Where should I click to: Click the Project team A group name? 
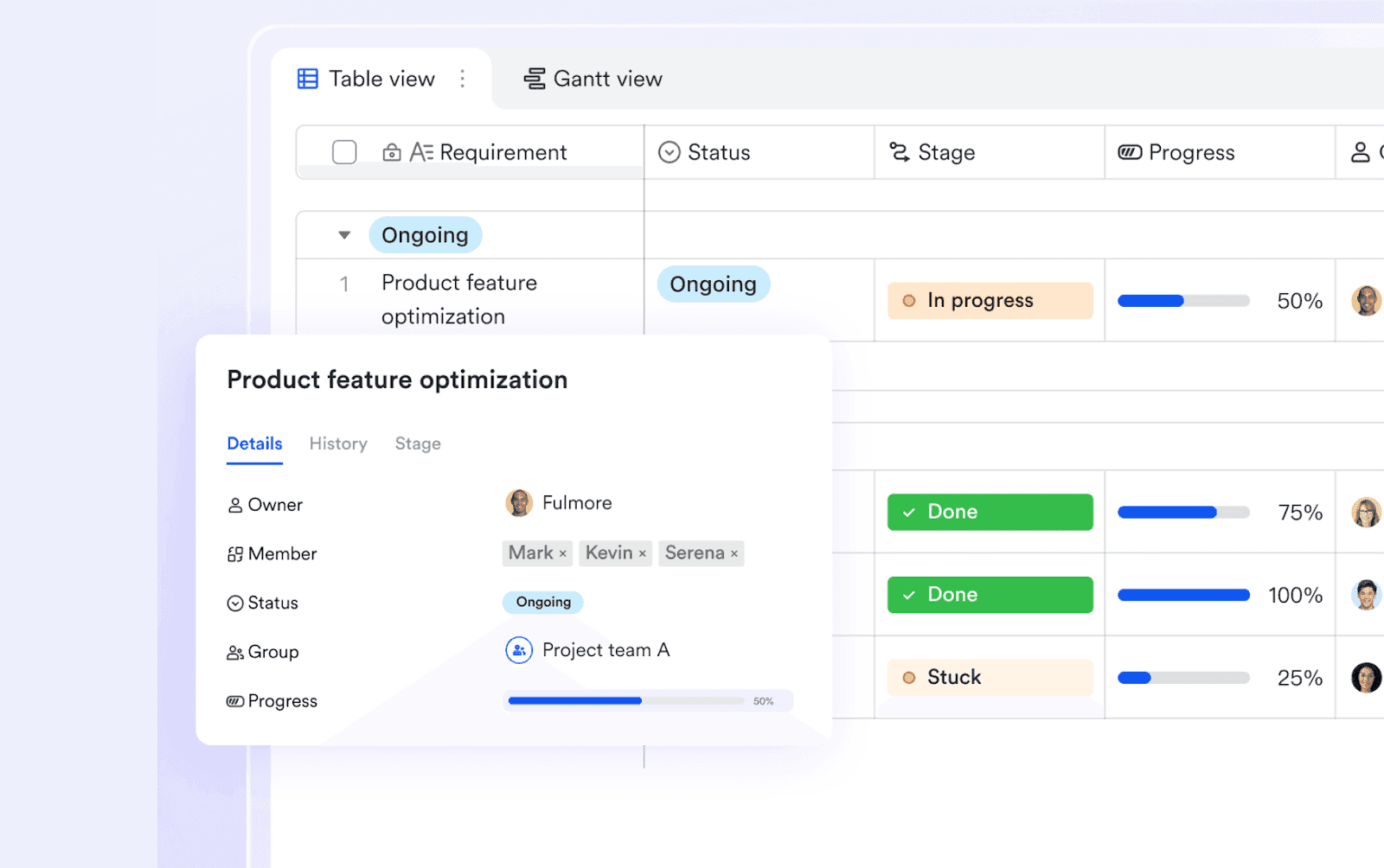pyautogui.click(x=605, y=650)
